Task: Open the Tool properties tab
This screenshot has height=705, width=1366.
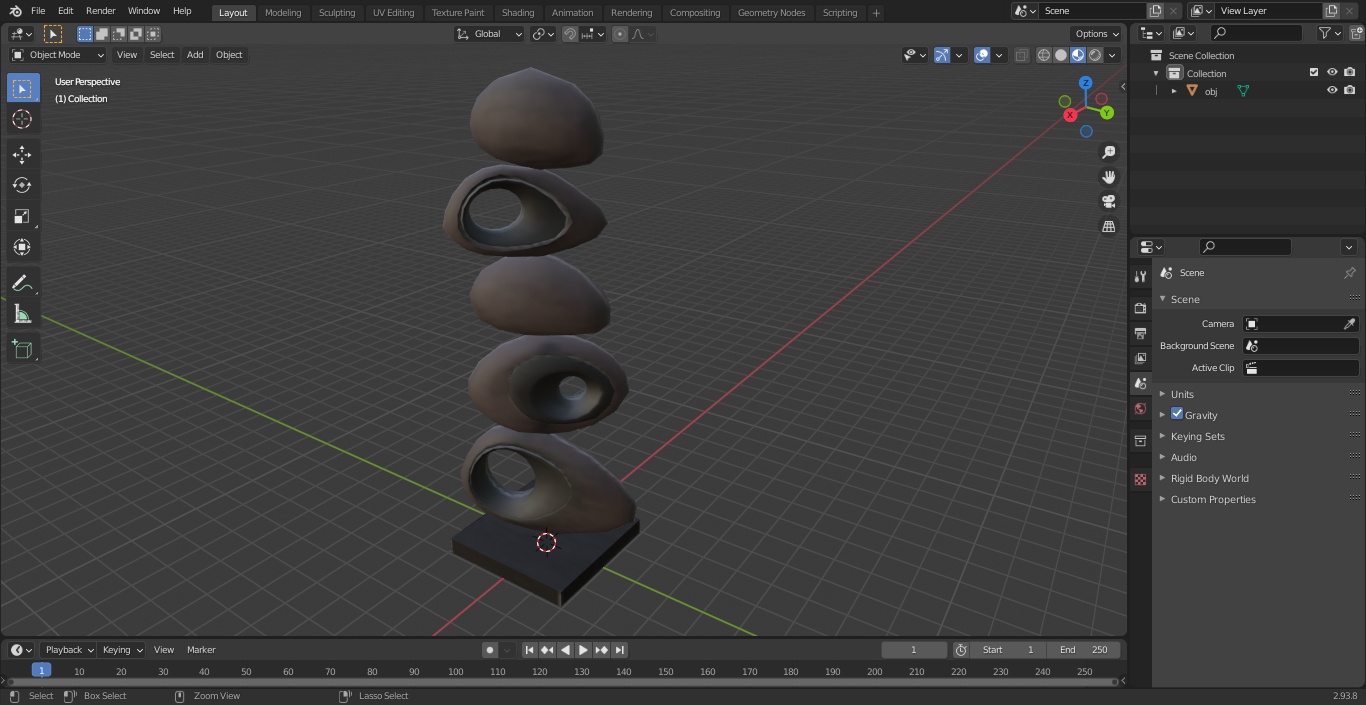Action: click(1140, 276)
